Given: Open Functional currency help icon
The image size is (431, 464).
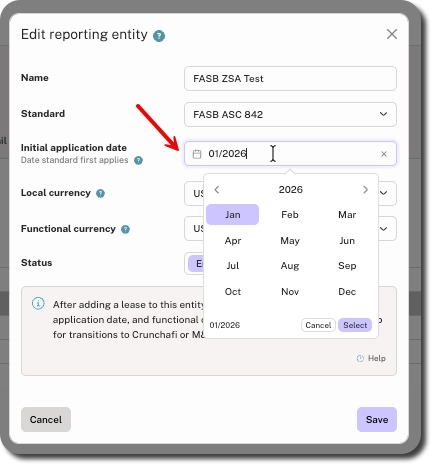Looking at the screenshot, I should click(125, 229).
